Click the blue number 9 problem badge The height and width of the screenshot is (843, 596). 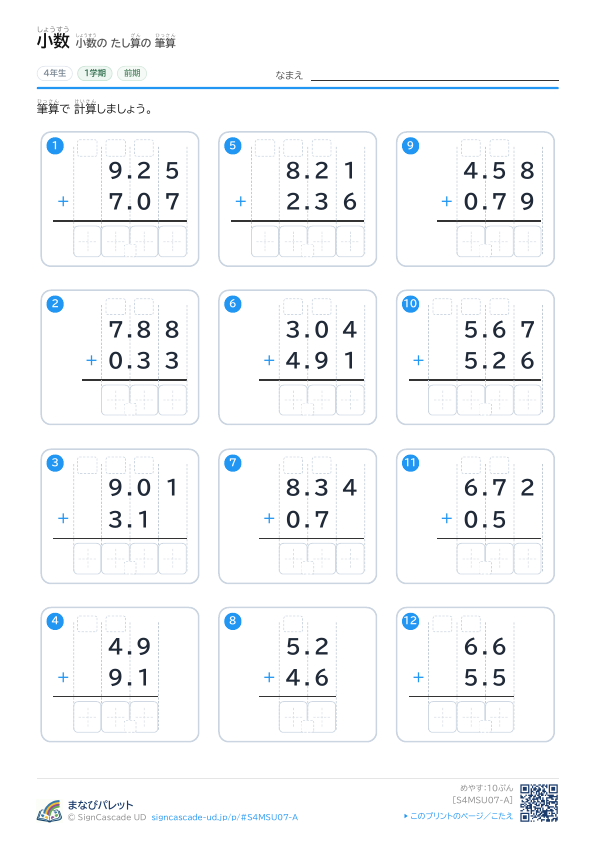(x=411, y=145)
